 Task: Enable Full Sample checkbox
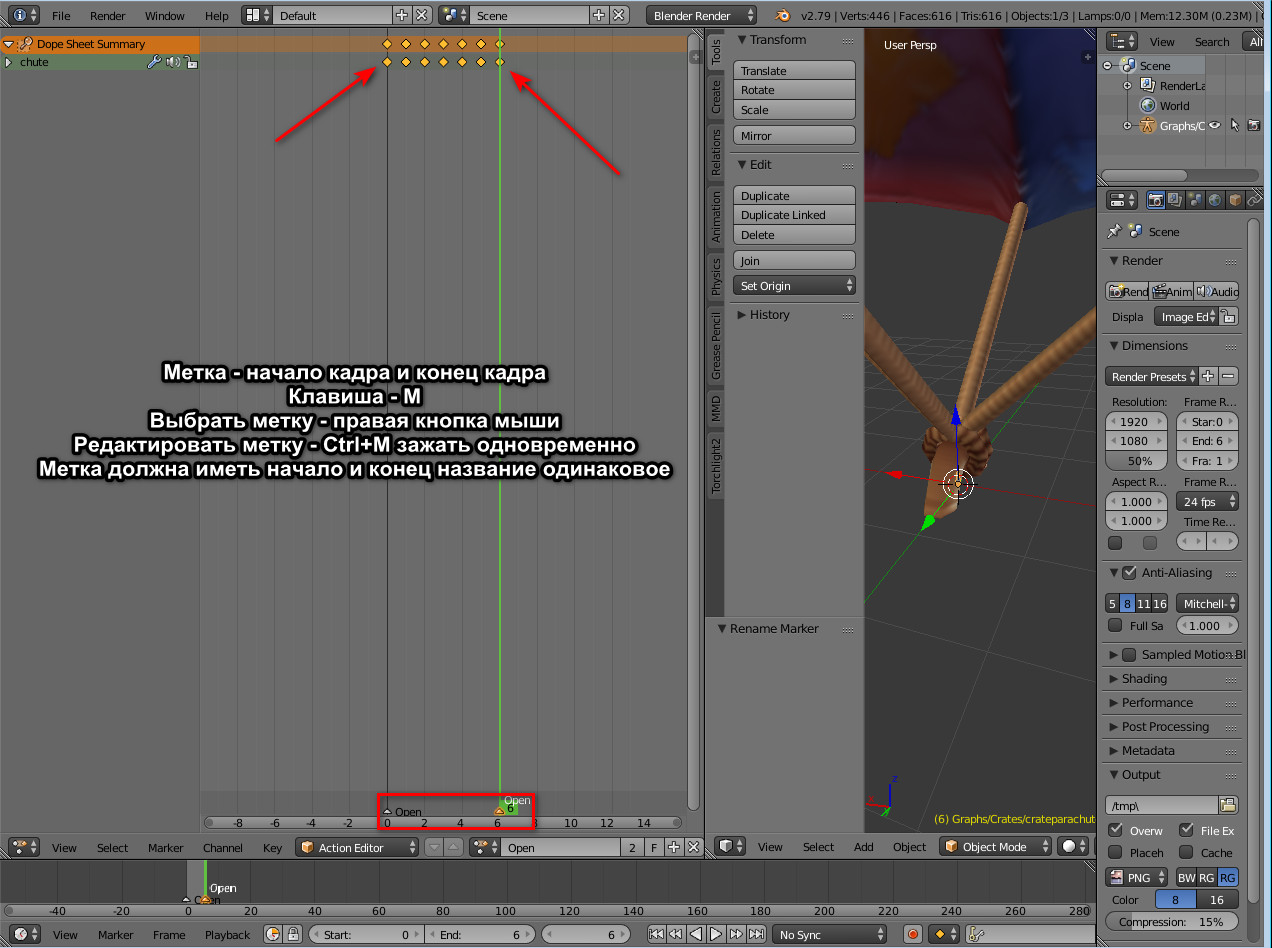pyautogui.click(x=1115, y=625)
